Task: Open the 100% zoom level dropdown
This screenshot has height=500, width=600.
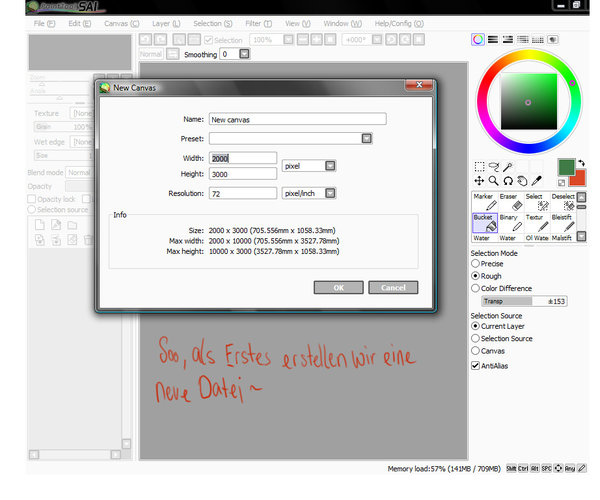Action: coord(289,39)
